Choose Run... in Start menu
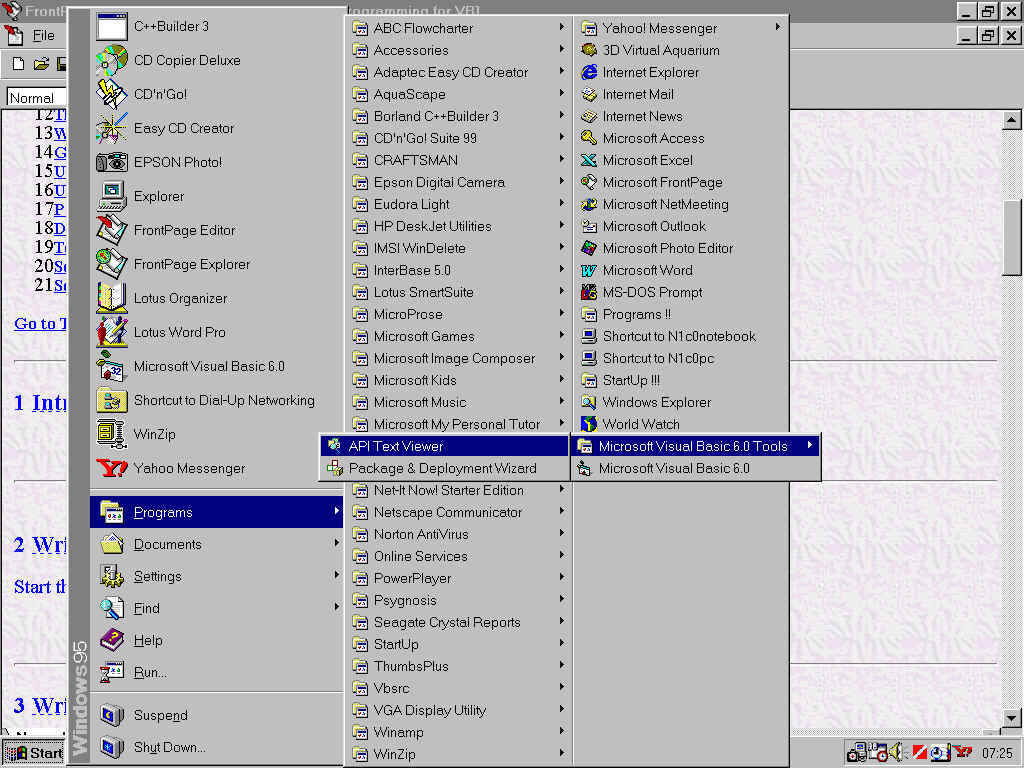The height and width of the screenshot is (768, 1024). click(217, 672)
